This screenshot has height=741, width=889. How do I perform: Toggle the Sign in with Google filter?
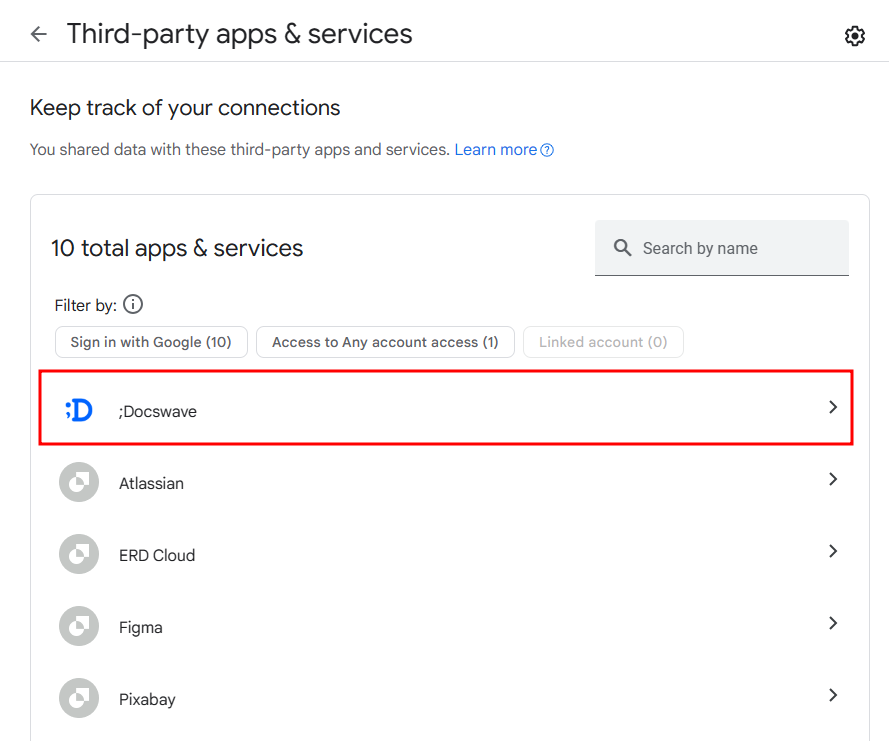click(151, 342)
